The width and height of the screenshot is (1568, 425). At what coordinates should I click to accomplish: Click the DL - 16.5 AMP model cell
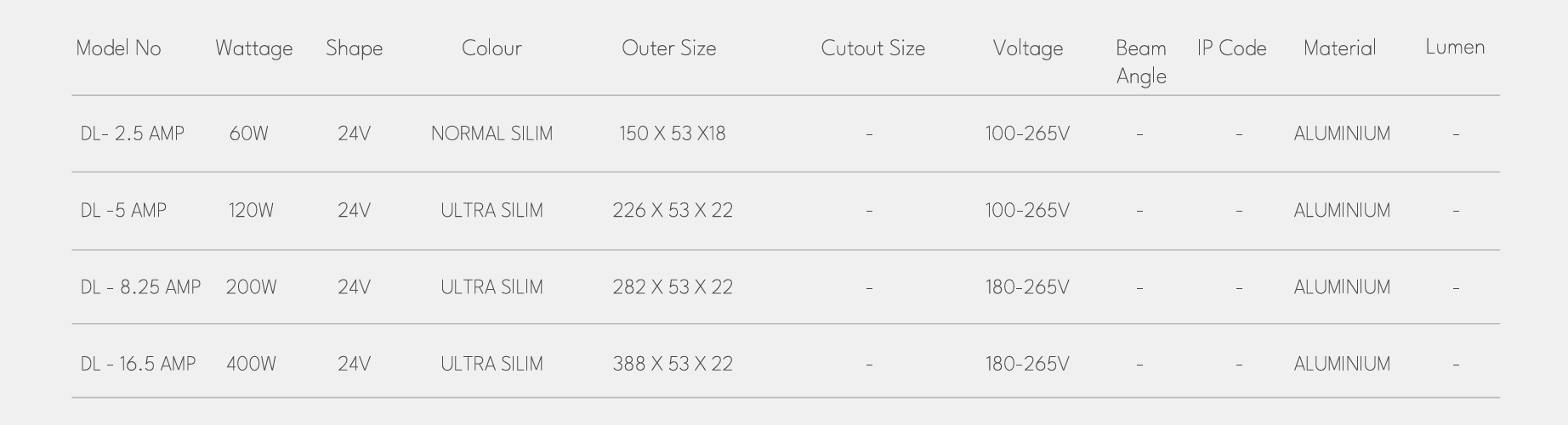click(138, 364)
